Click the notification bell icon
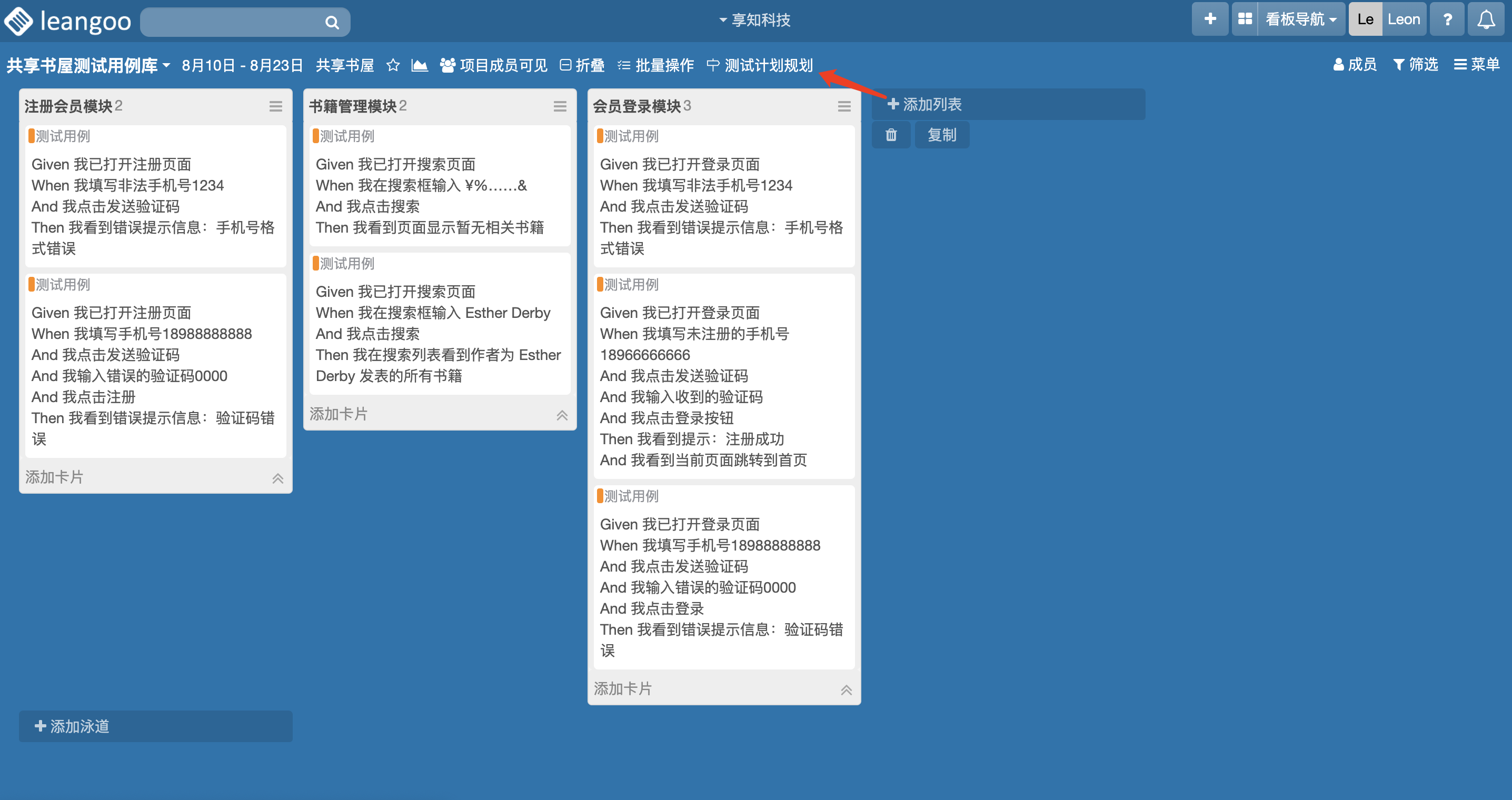The width and height of the screenshot is (1512, 800). (x=1486, y=20)
